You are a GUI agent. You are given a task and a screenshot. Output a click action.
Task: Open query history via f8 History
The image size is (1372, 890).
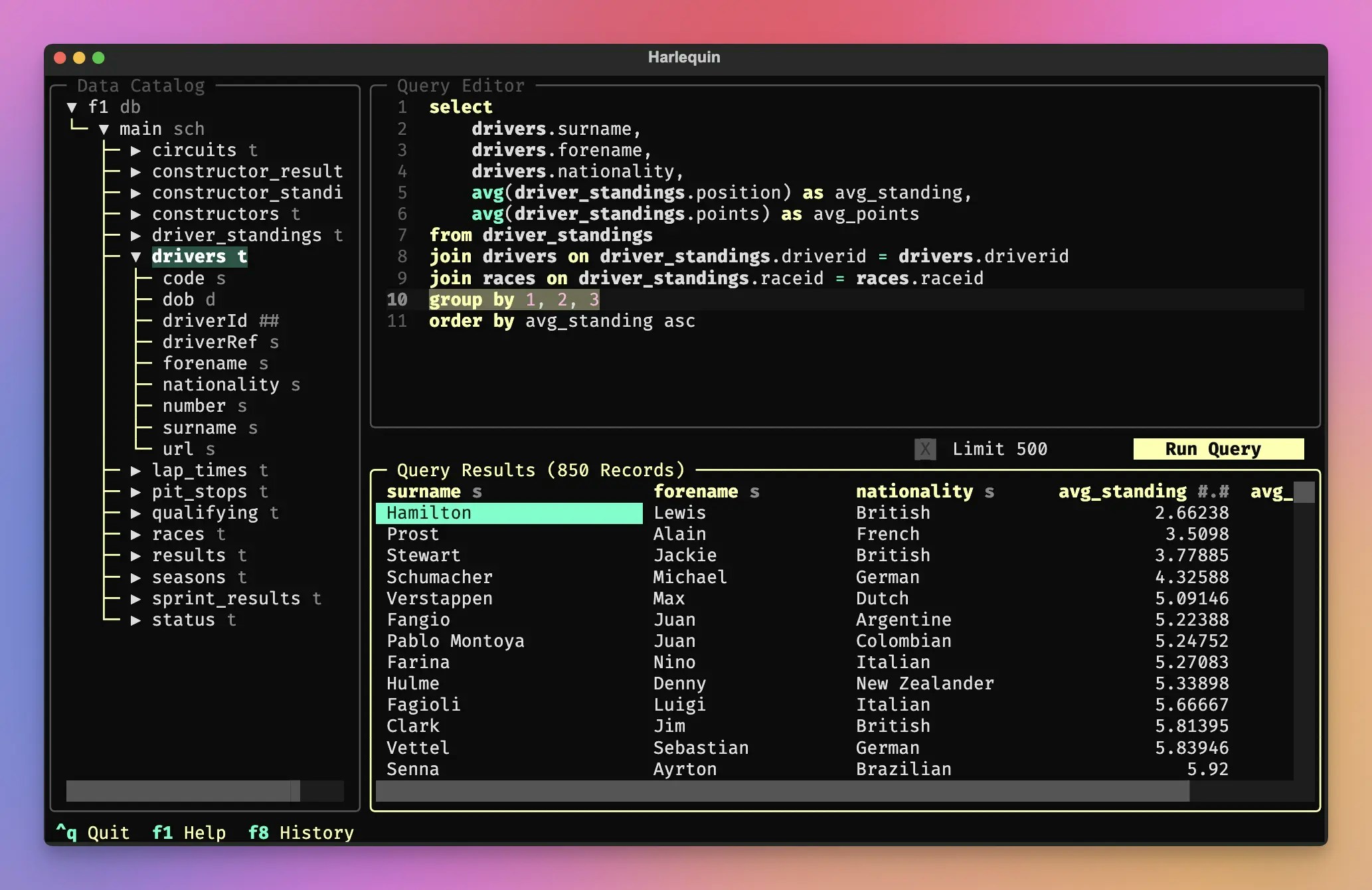tap(300, 832)
